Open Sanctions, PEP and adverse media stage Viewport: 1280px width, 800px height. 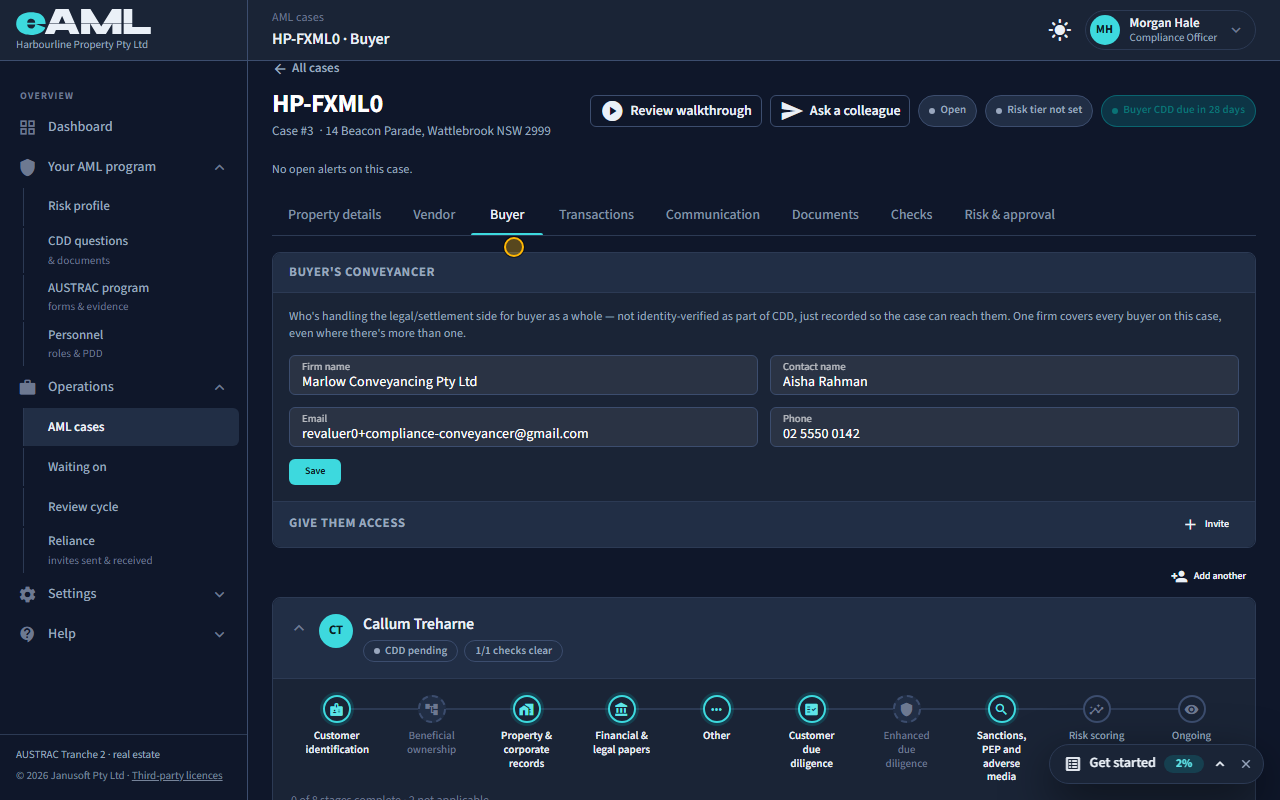click(1002, 709)
